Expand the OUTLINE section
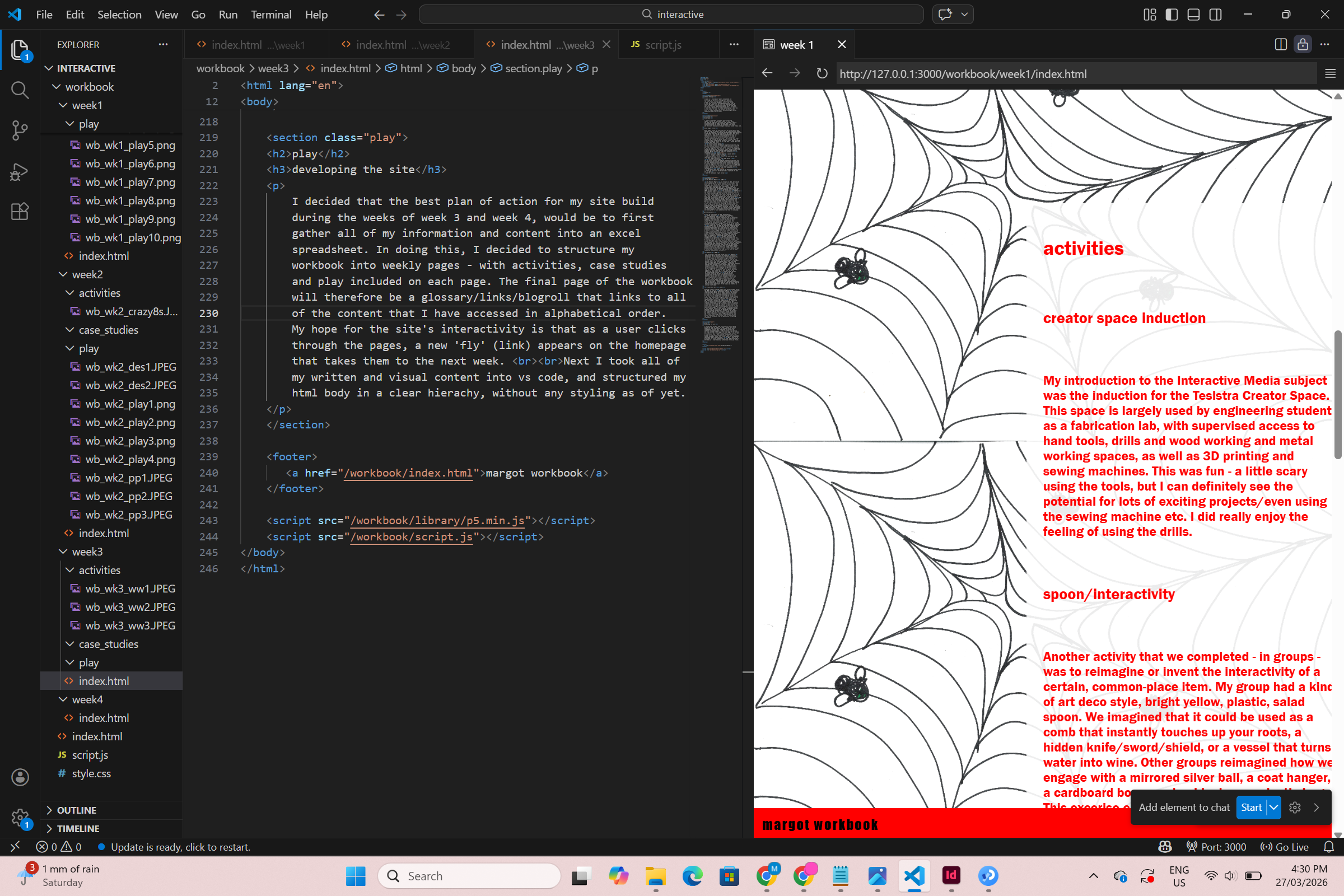Viewport: 1344px width, 896px height. click(77, 810)
